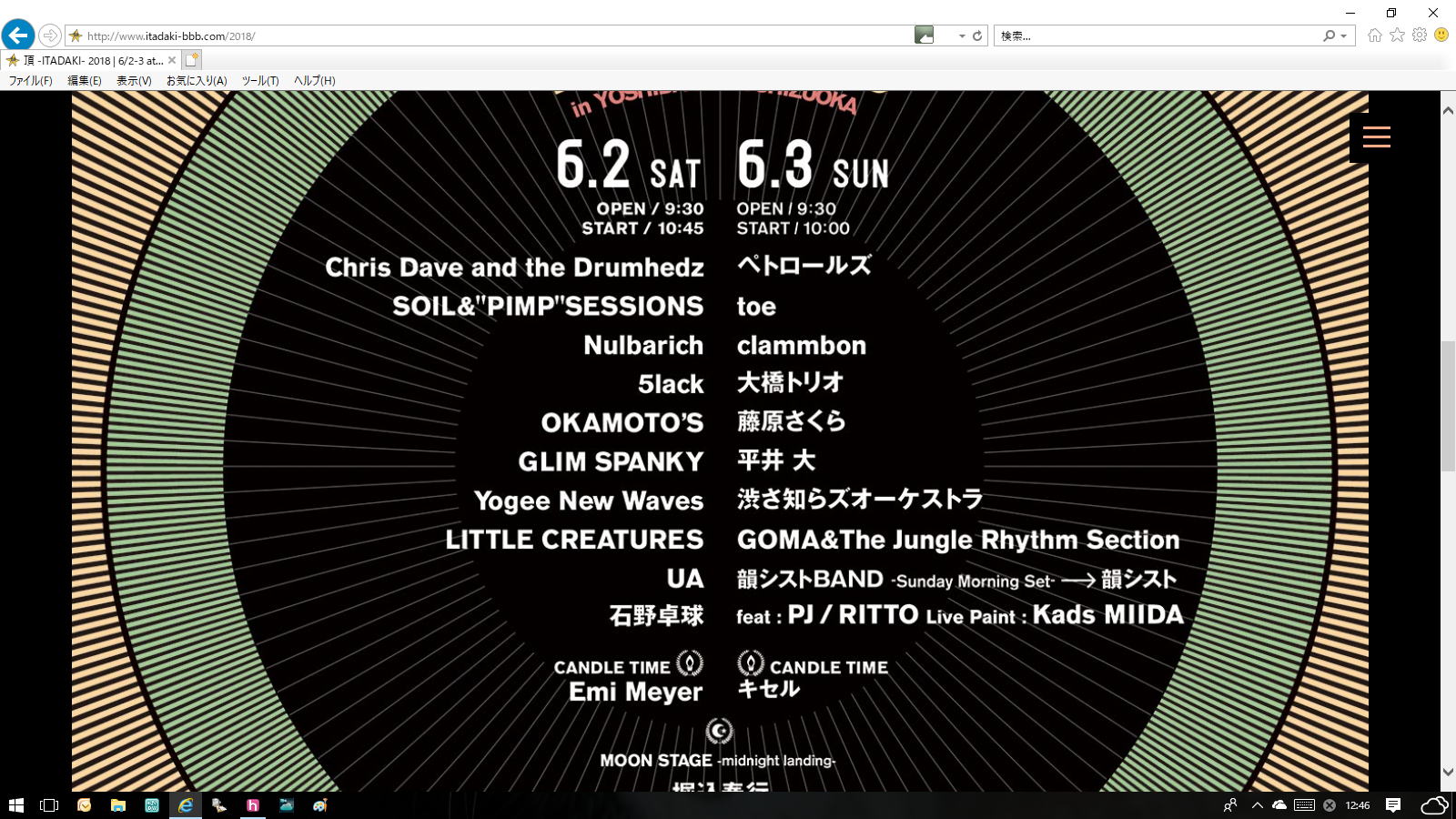This screenshot has height=819, width=1456.
Task: Open a new tab with the blank tab button
Action: pyautogui.click(x=191, y=60)
